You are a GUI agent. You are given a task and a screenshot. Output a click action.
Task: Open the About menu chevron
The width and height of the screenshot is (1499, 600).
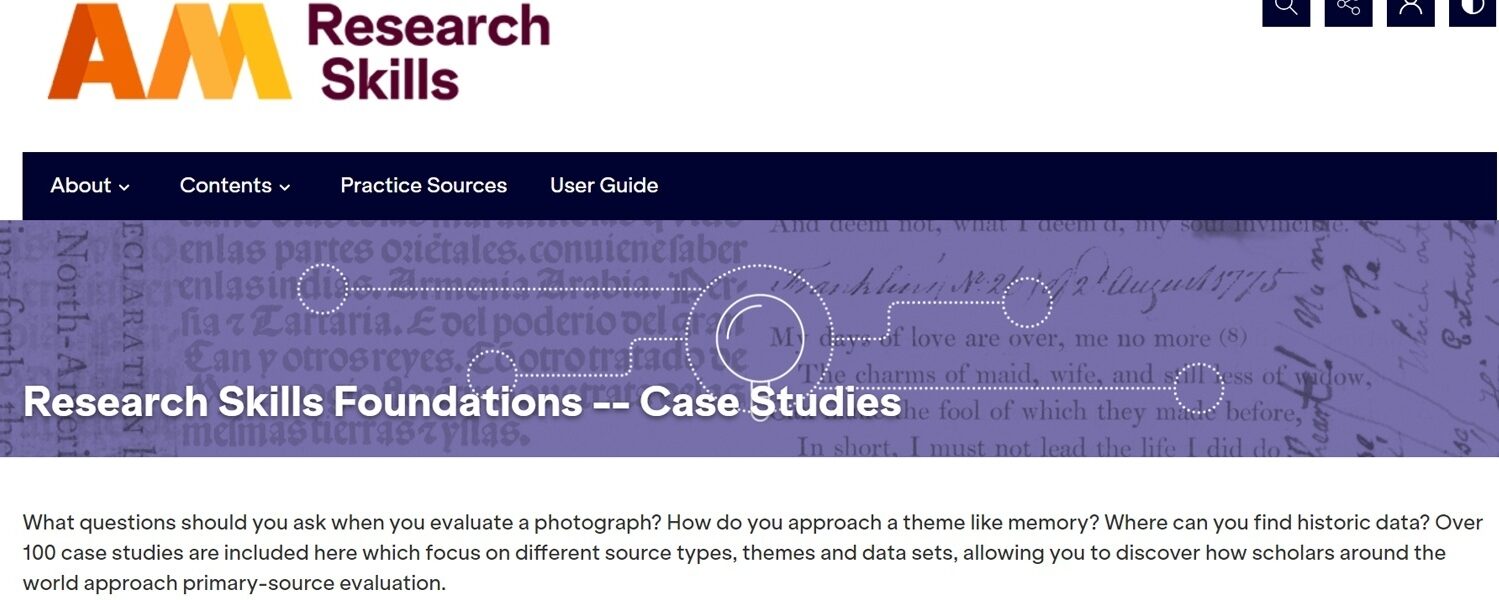[126, 187]
